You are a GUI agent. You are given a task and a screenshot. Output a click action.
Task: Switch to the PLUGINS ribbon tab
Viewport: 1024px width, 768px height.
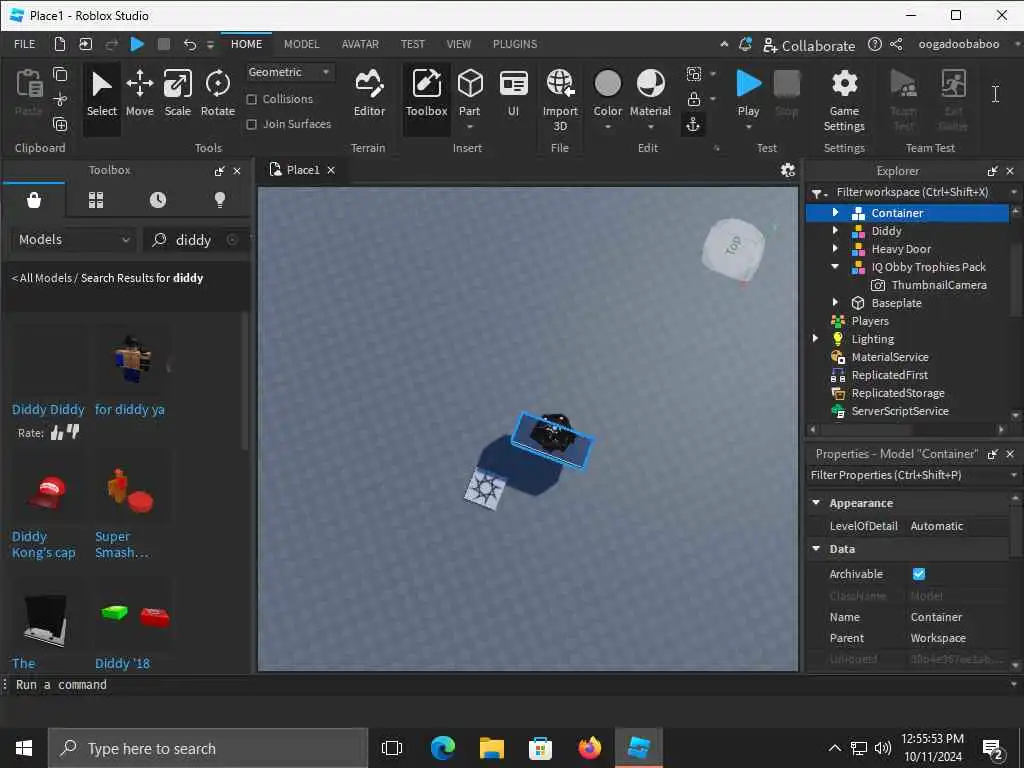[x=515, y=44]
